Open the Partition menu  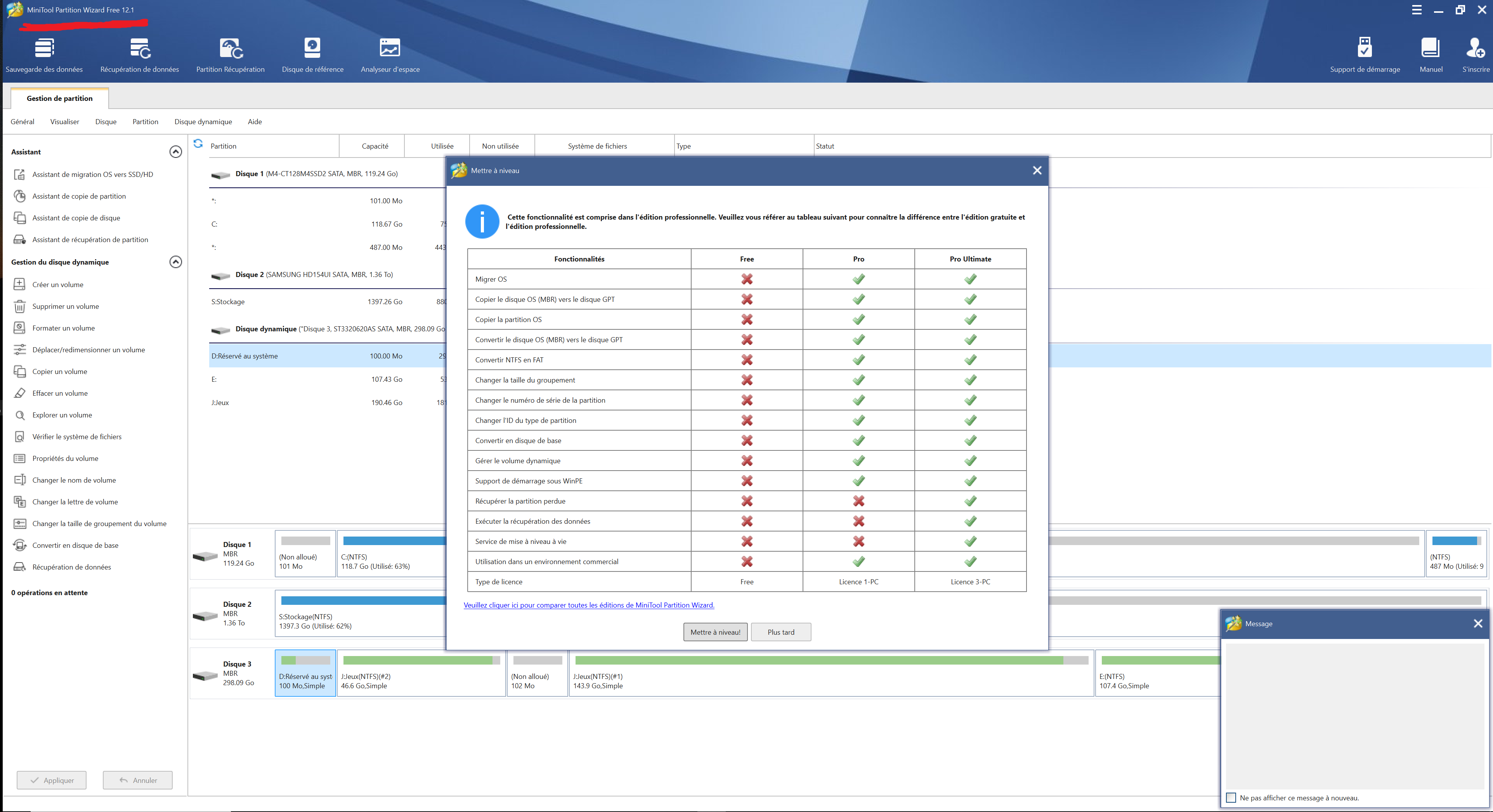(146, 122)
